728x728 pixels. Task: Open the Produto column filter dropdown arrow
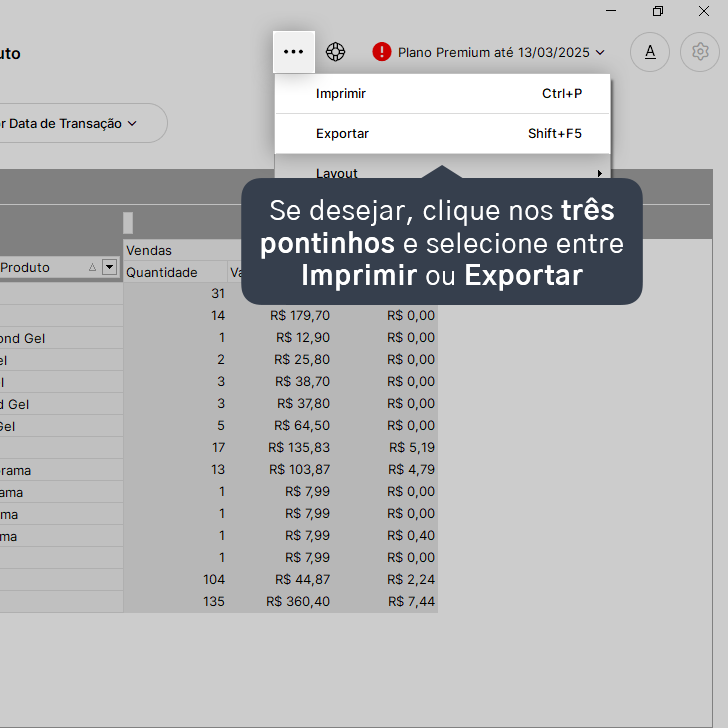tap(110, 267)
